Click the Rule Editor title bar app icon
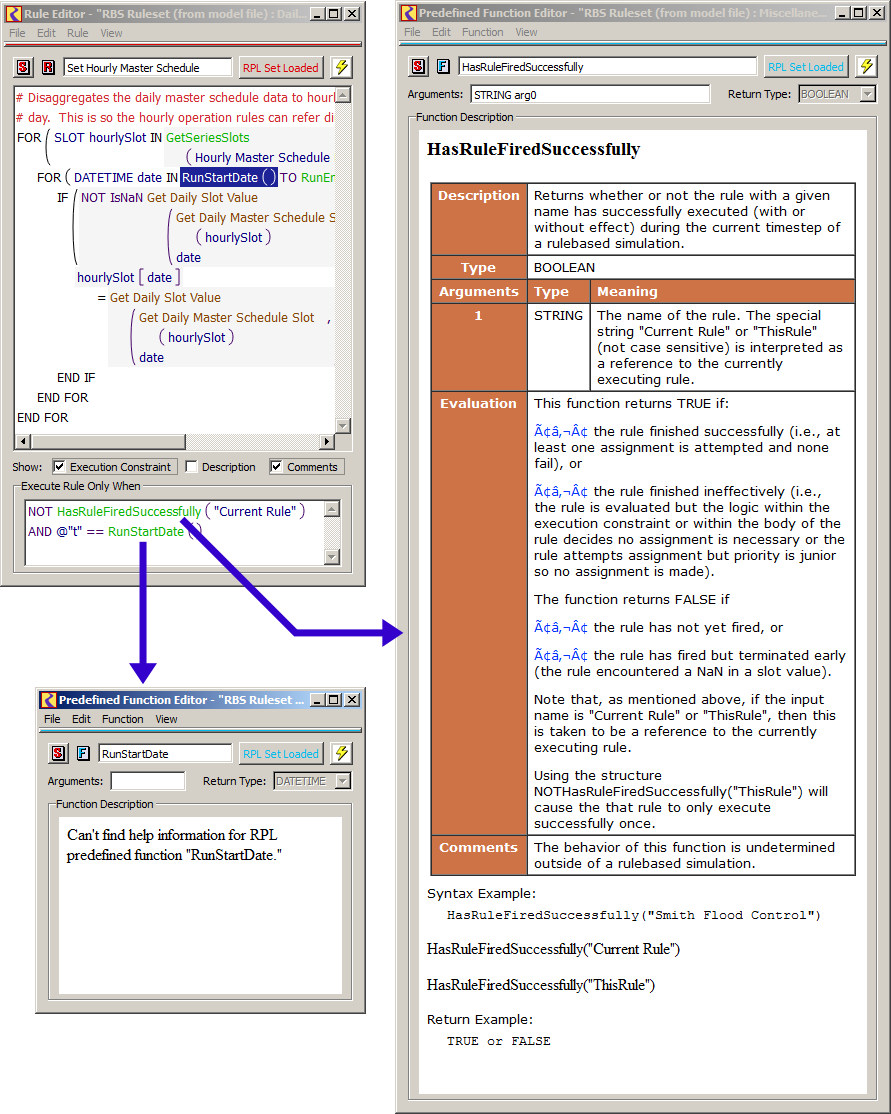The height and width of the screenshot is (1114, 891). pyautogui.click(x=13, y=13)
